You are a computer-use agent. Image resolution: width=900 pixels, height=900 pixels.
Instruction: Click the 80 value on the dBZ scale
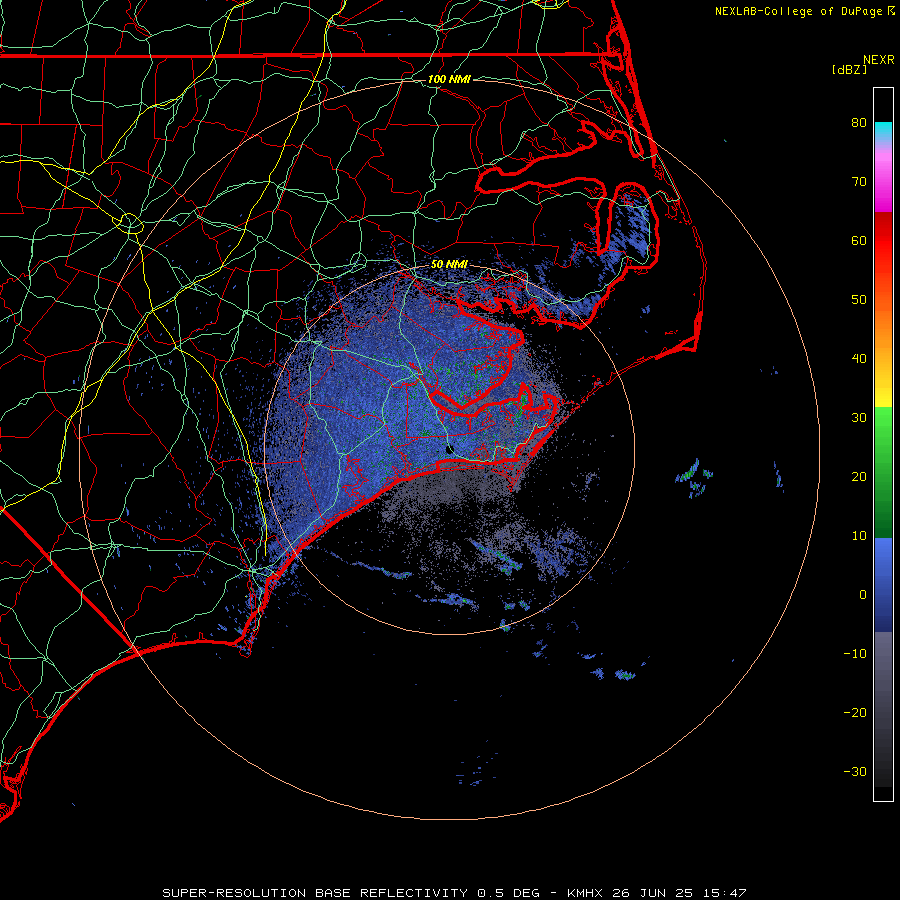click(x=859, y=122)
